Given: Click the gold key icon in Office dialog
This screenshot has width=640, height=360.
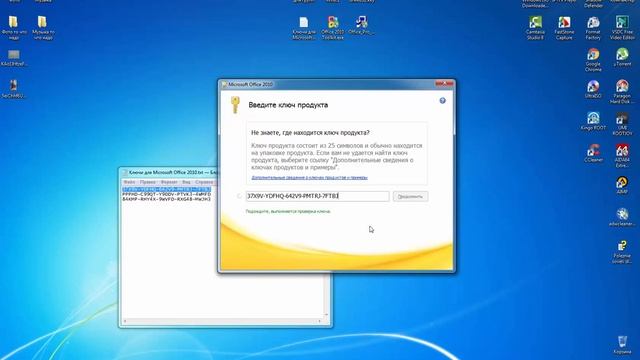Looking at the screenshot, I should 235,104.
